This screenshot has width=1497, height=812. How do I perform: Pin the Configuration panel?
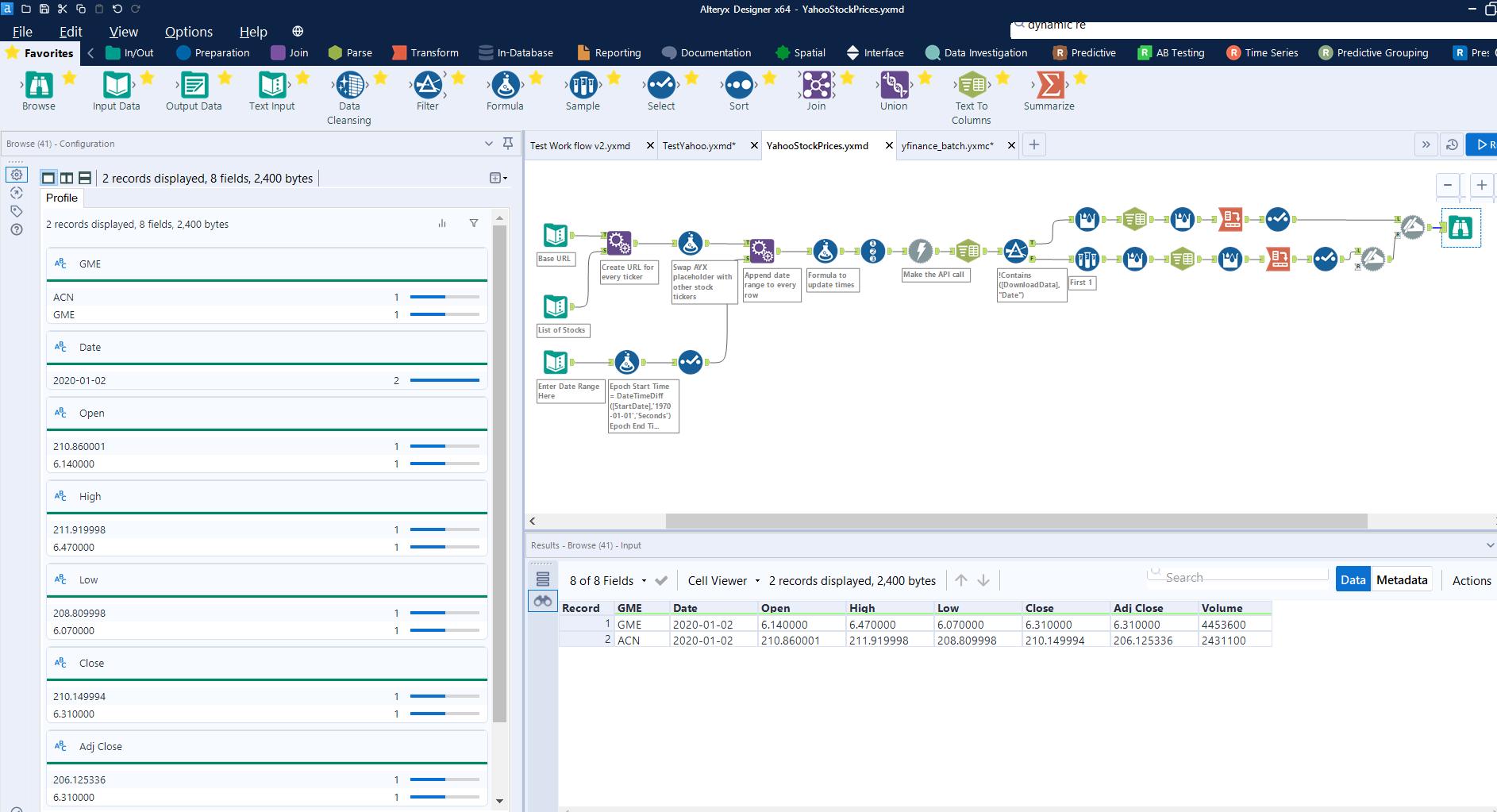point(508,144)
